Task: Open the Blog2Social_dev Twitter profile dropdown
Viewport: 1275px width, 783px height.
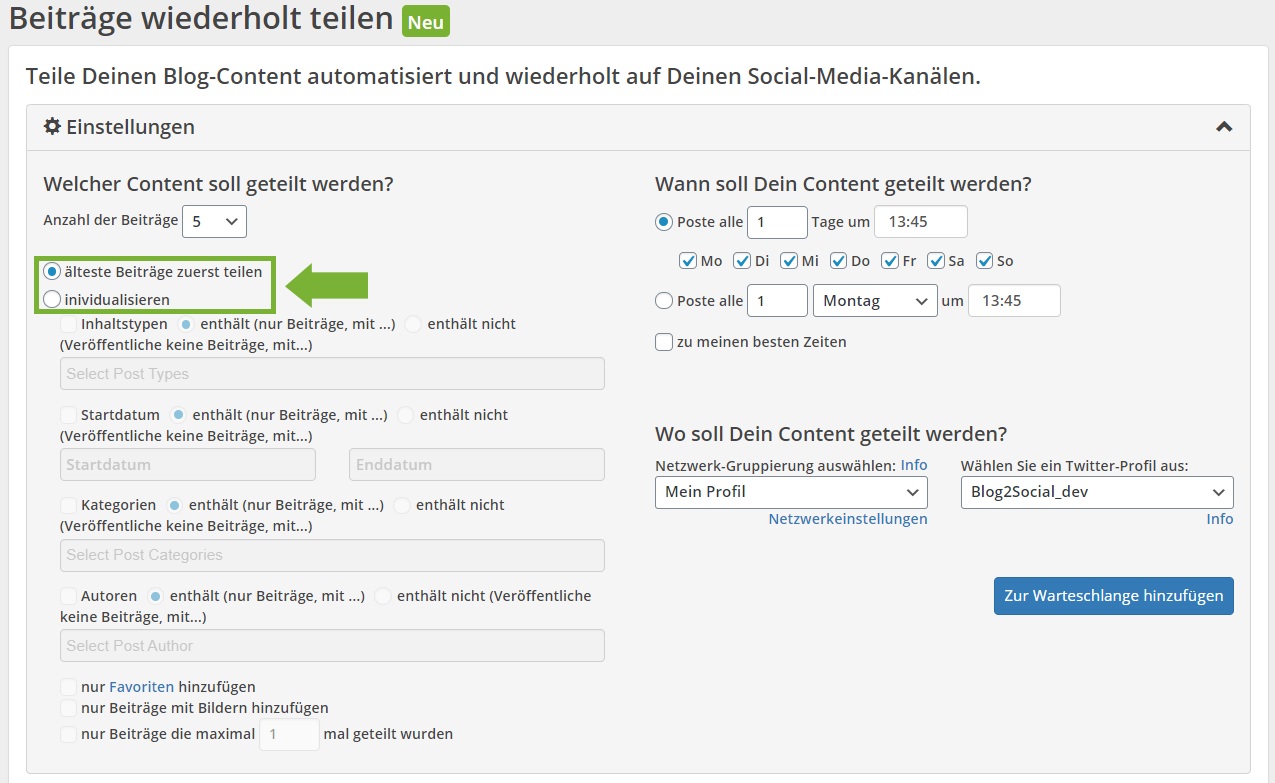Action: pyautogui.click(x=1097, y=492)
